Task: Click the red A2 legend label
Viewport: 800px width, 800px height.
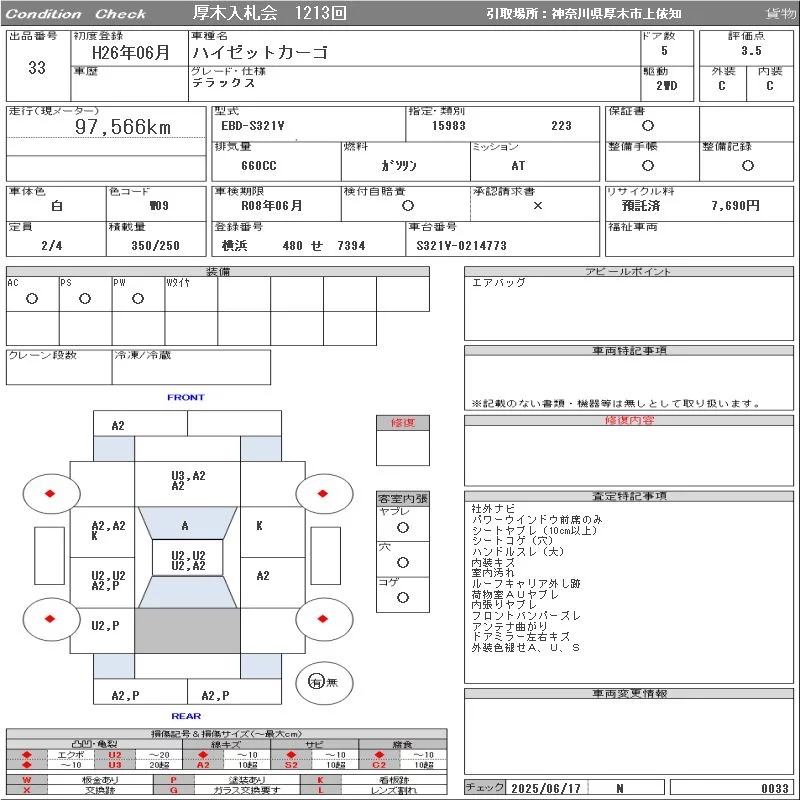Action: (203, 765)
